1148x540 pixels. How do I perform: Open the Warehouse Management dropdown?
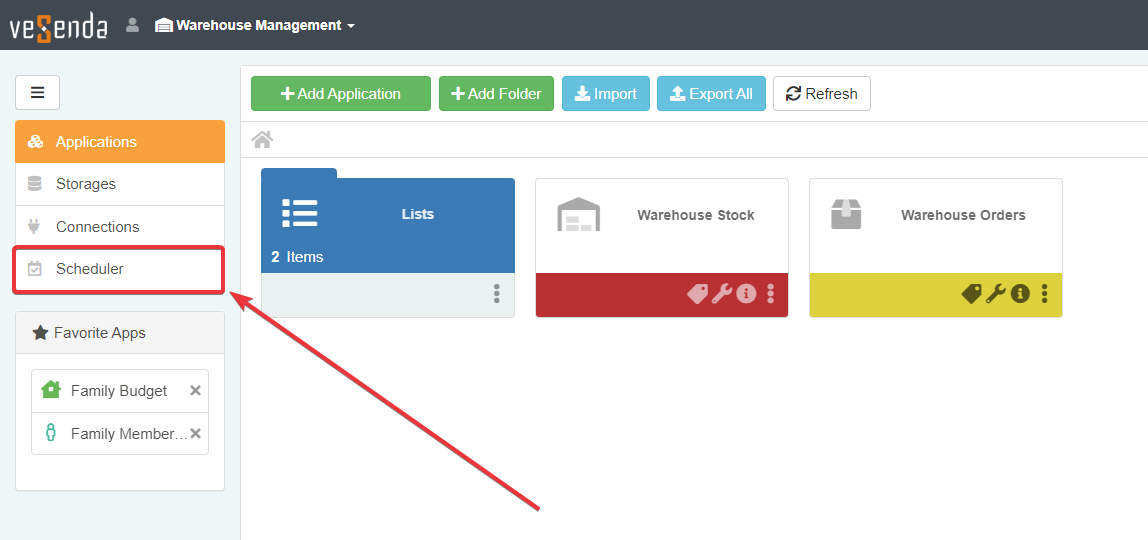coord(255,25)
